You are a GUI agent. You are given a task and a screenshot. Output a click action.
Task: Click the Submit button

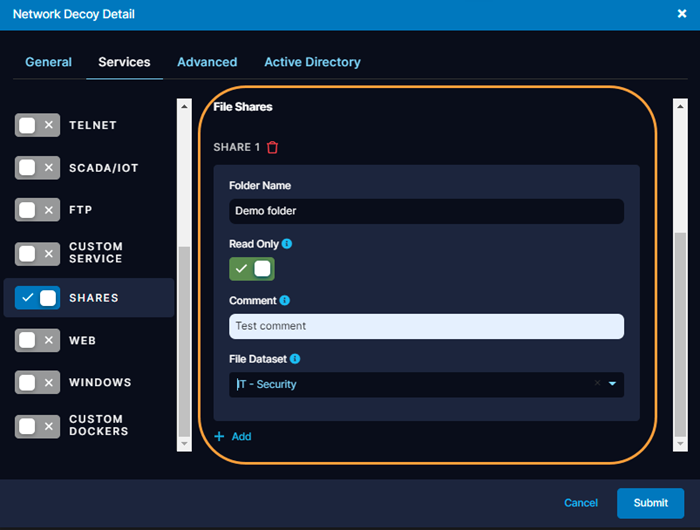point(650,503)
